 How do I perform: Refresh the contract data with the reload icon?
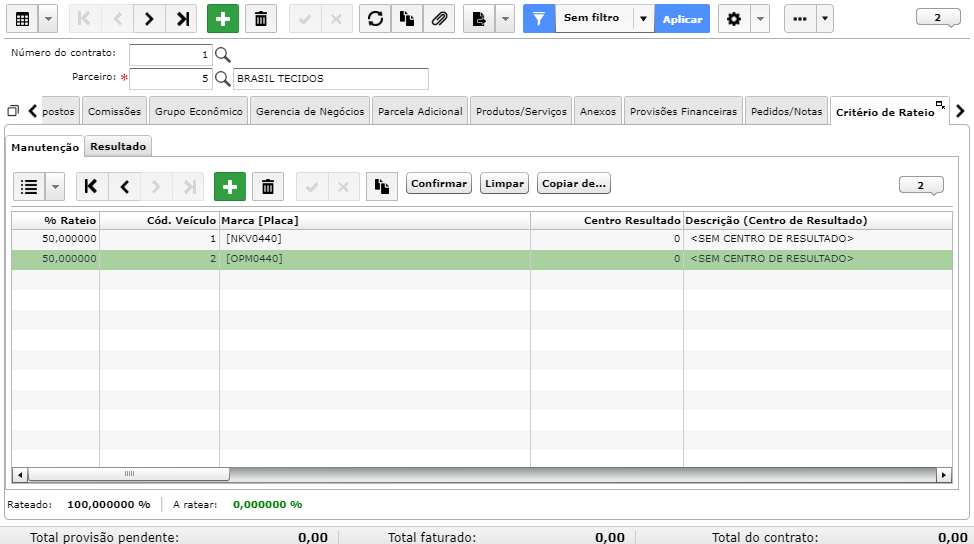tap(375, 19)
